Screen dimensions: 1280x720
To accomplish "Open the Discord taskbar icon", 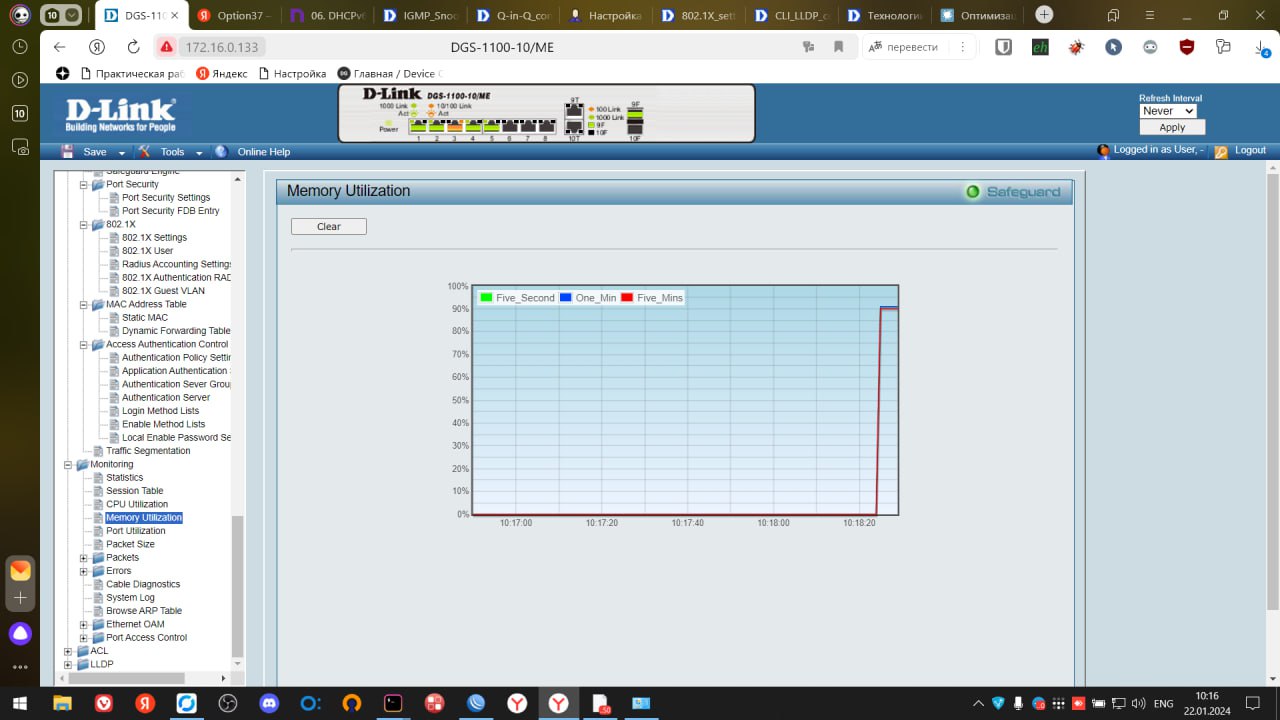I will coord(269,703).
